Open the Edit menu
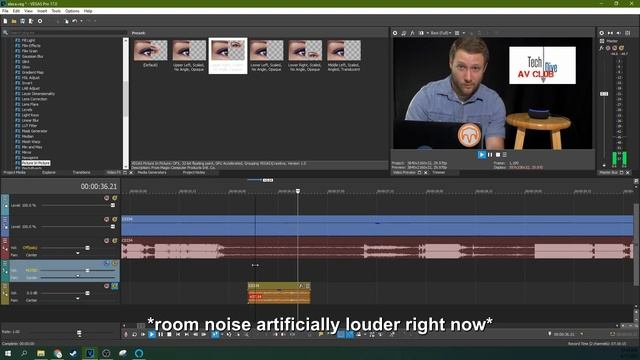 tap(16, 11)
